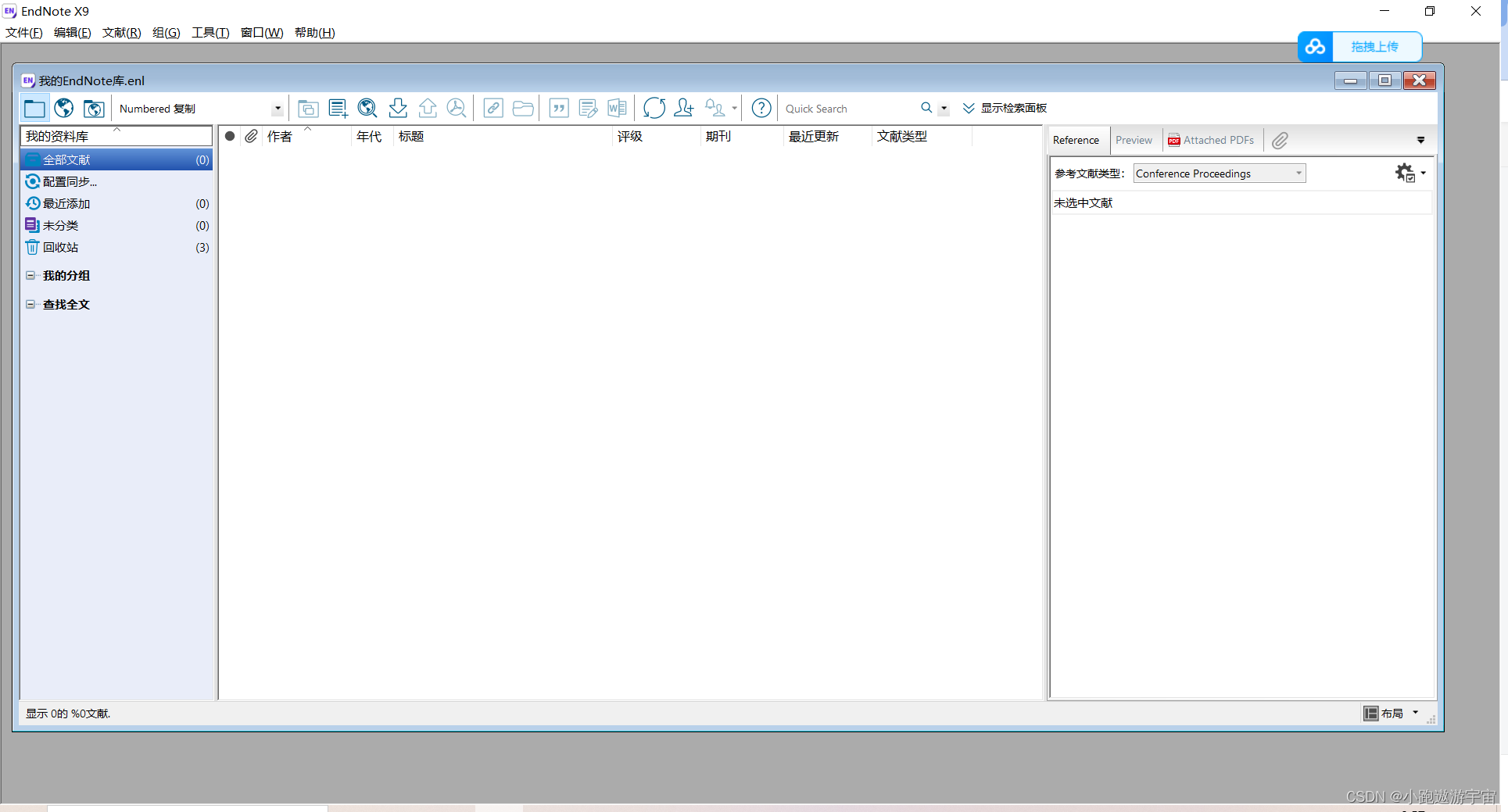The width and height of the screenshot is (1508, 812).
Task: Sort by 文献类型 column header
Action: 922,136
